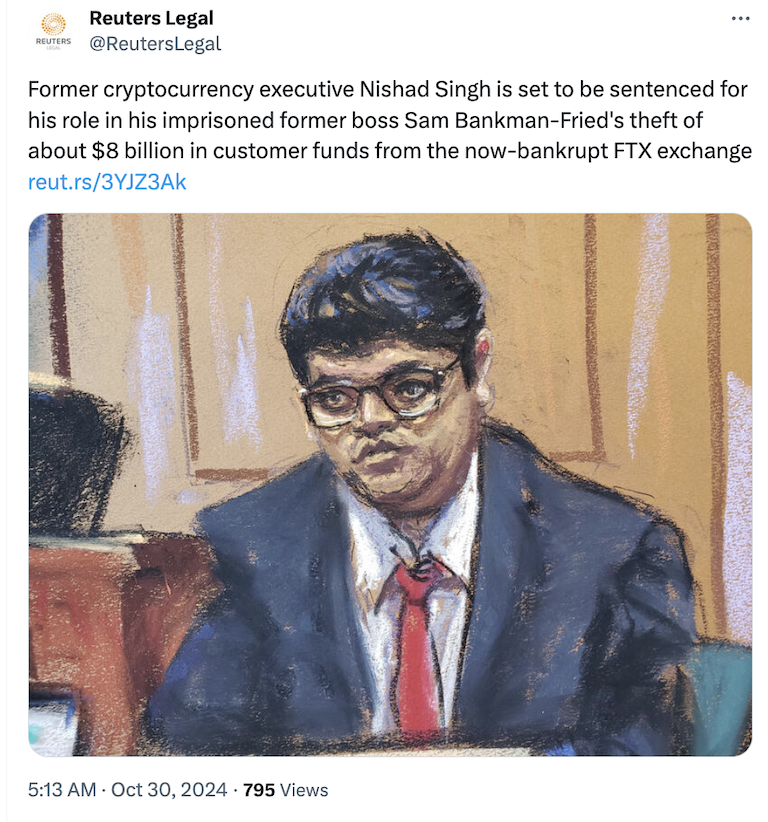
Task: Open the courtroom sketch image
Action: click(x=390, y=484)
